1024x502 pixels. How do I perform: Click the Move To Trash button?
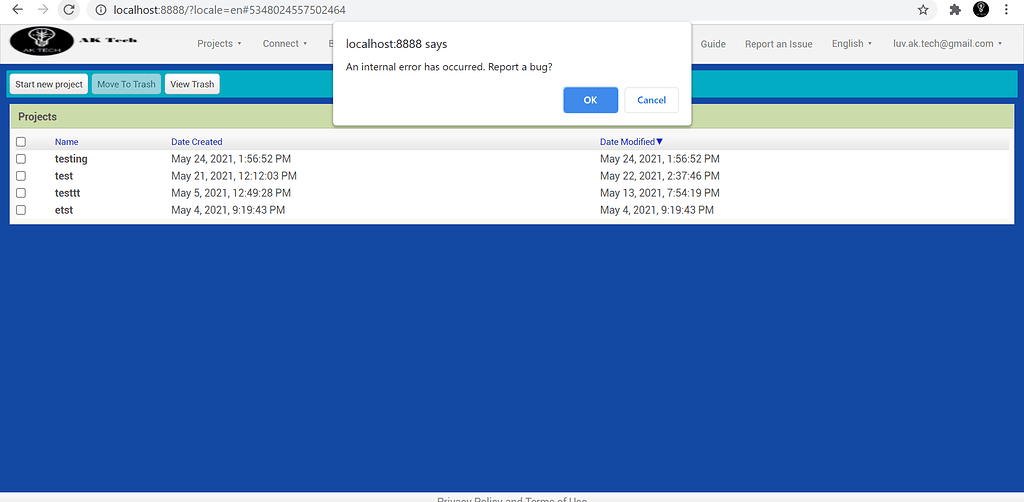(x=126, y=84)
